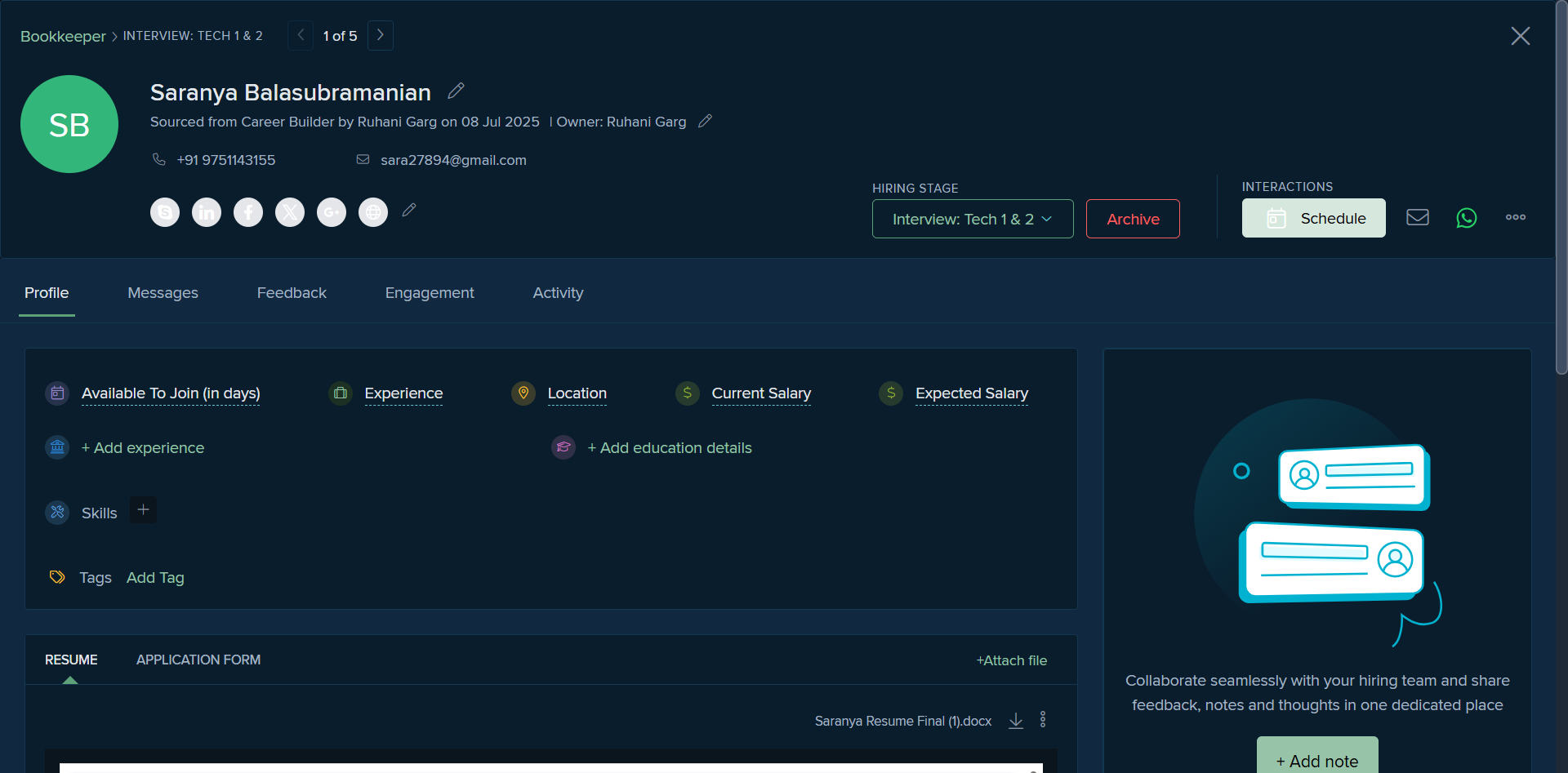Edit the Experience field
1568x773 pixels.
[x=403, y=393]
